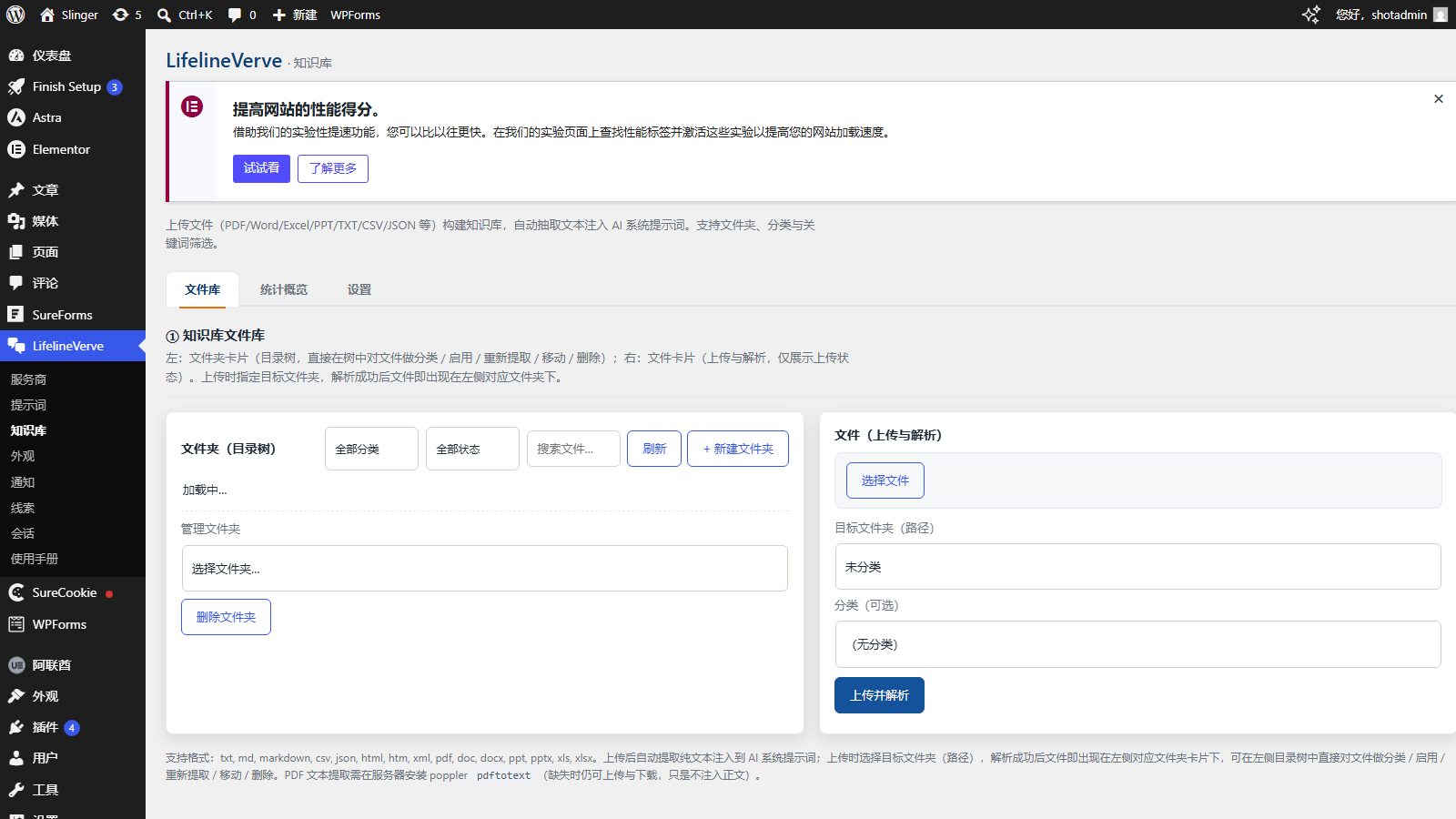Open the 服务商 submenu item
The height and width of the screenshot is (819, 1456).
[x=28, y=379]
